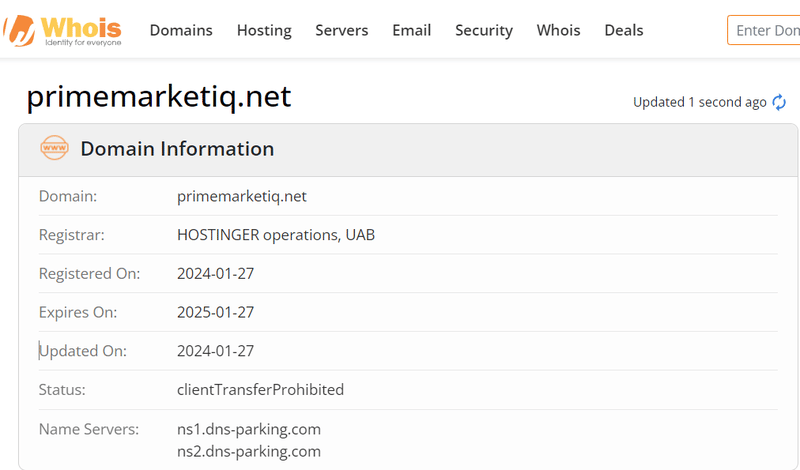Open the Domains menu
This screenshot has width=800, height=470.
point(181,30)
